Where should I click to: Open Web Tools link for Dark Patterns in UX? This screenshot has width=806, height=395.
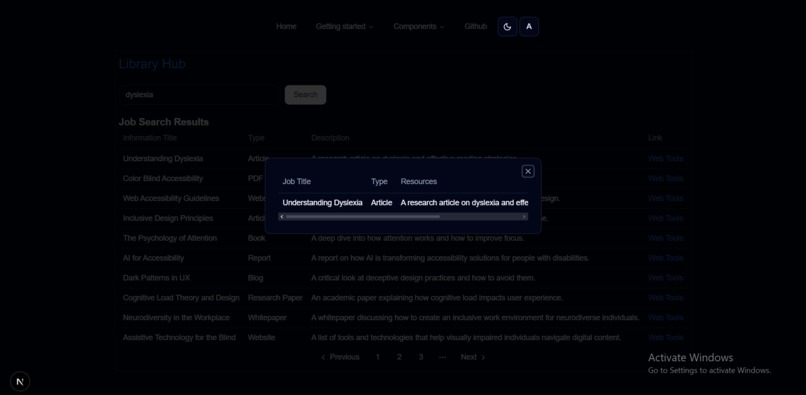(x=666, y=278)
